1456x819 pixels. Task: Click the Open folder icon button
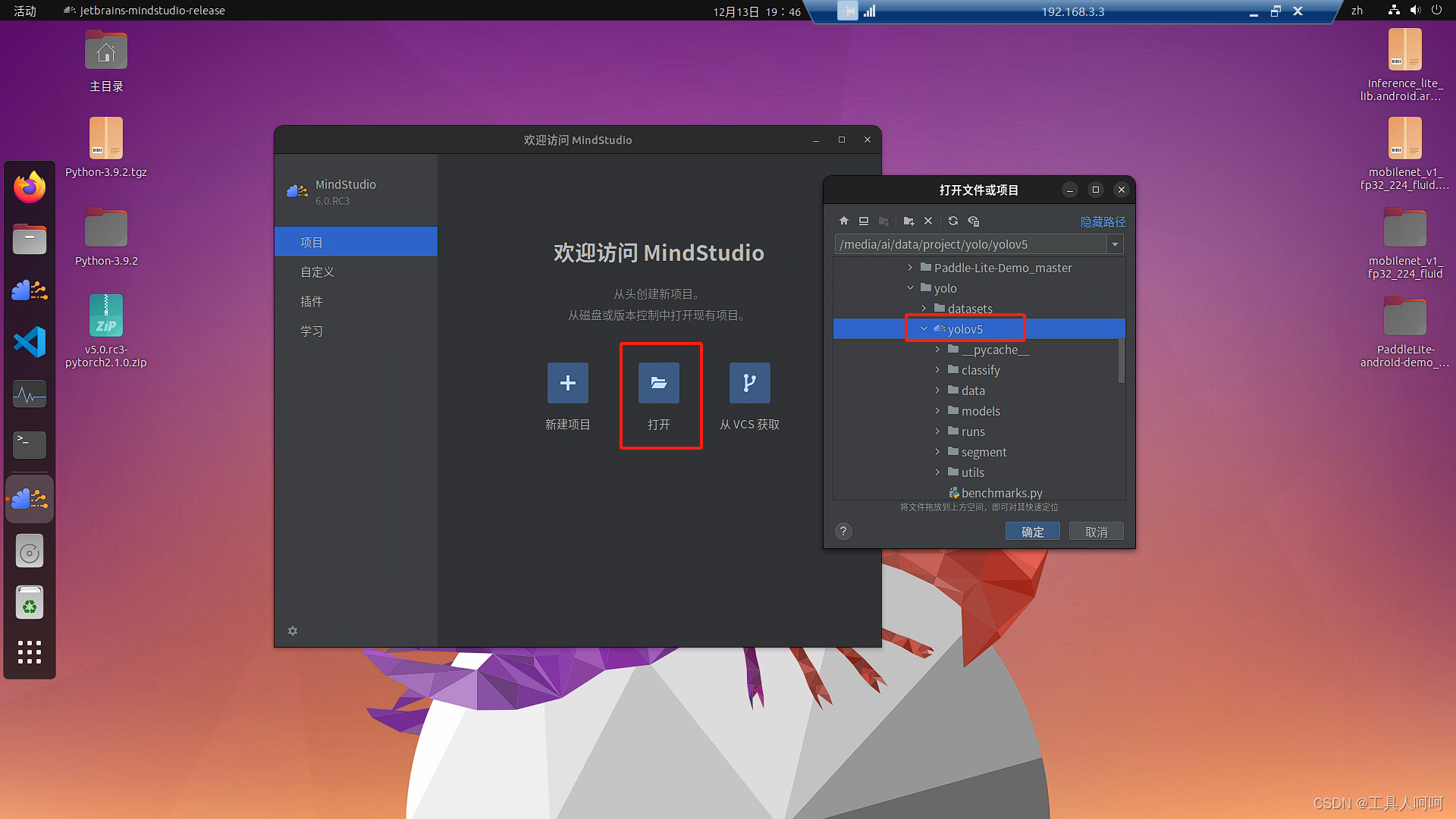(659, 383)
